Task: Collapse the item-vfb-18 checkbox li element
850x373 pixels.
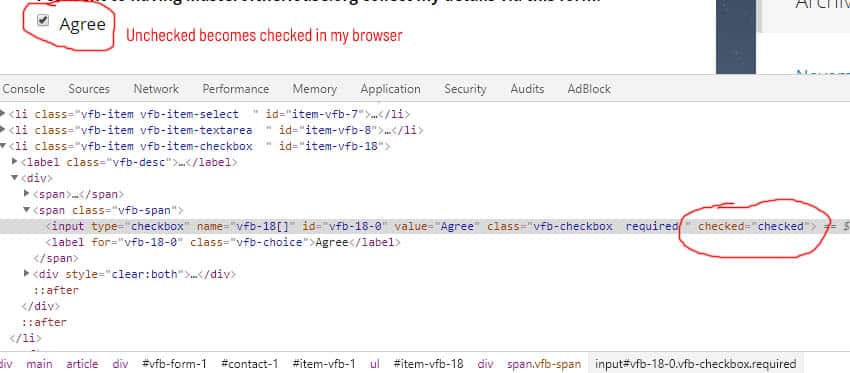Action: point(4,146)
